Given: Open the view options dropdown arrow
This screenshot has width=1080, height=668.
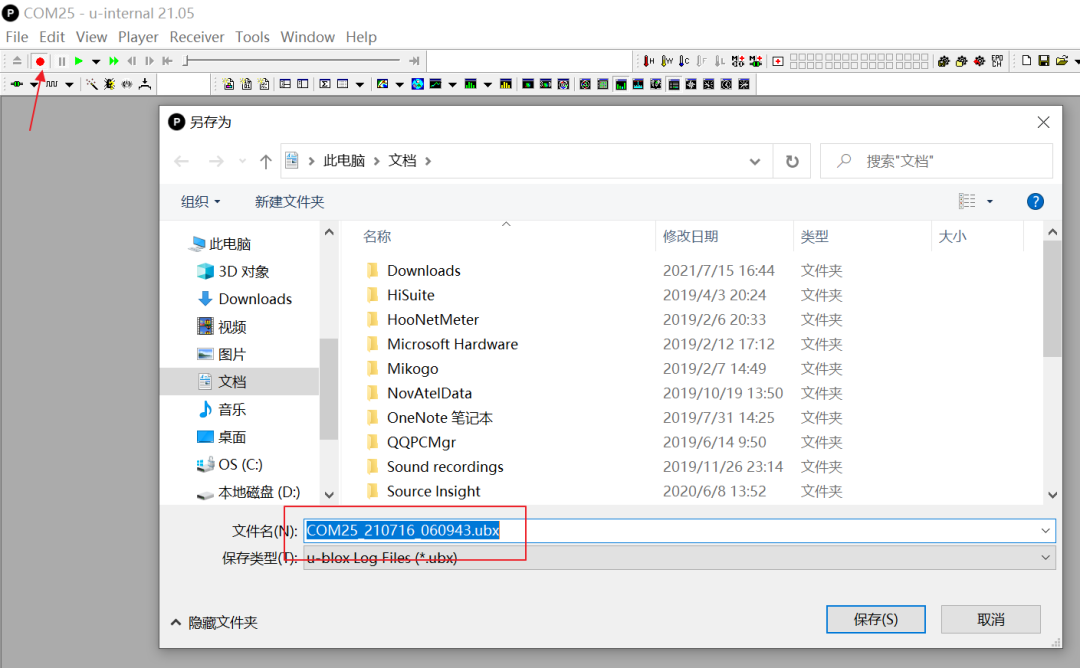Looking at the screenshot, I should point(990,201).
